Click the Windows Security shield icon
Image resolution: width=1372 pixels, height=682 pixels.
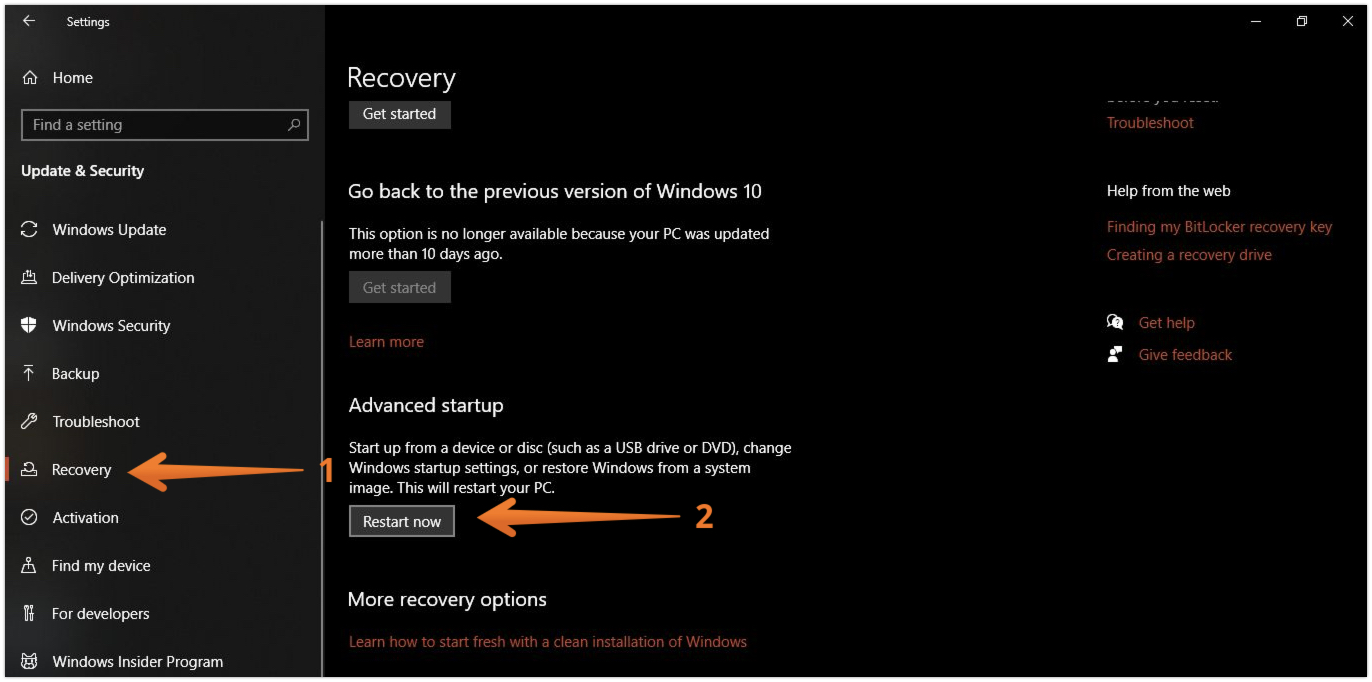30,325
